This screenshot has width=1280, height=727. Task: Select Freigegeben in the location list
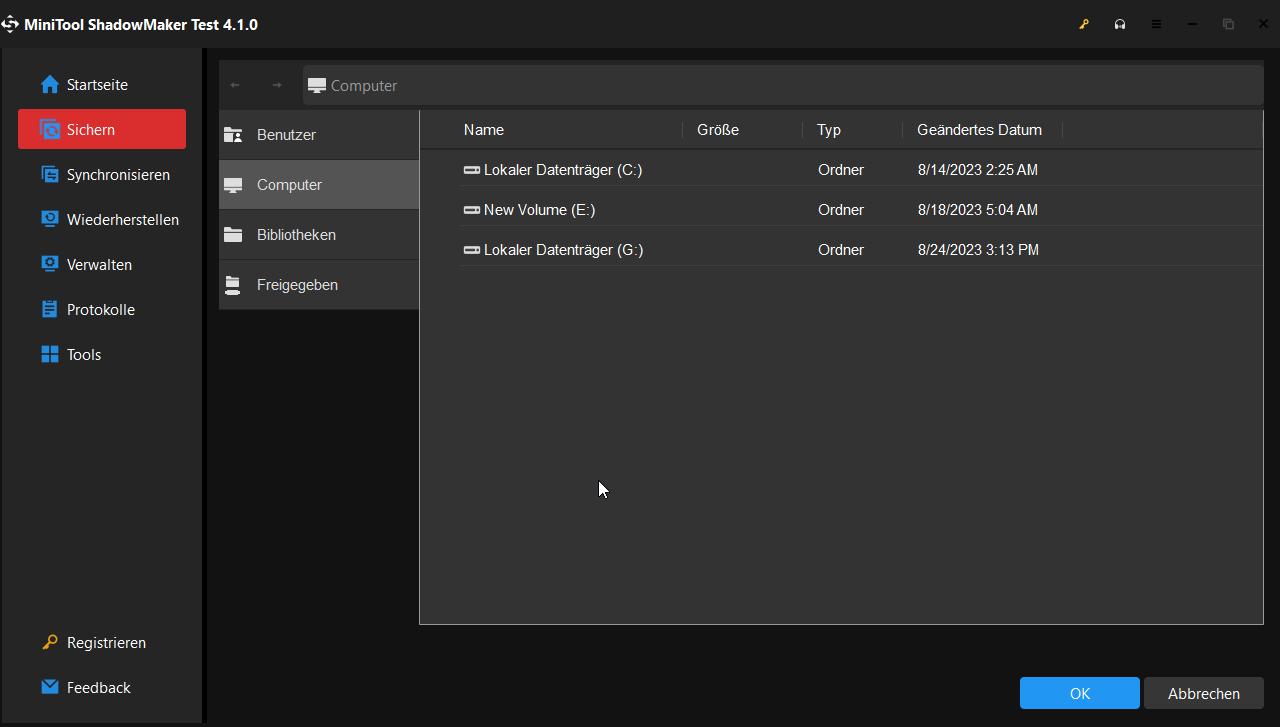(x=319, y=285)
